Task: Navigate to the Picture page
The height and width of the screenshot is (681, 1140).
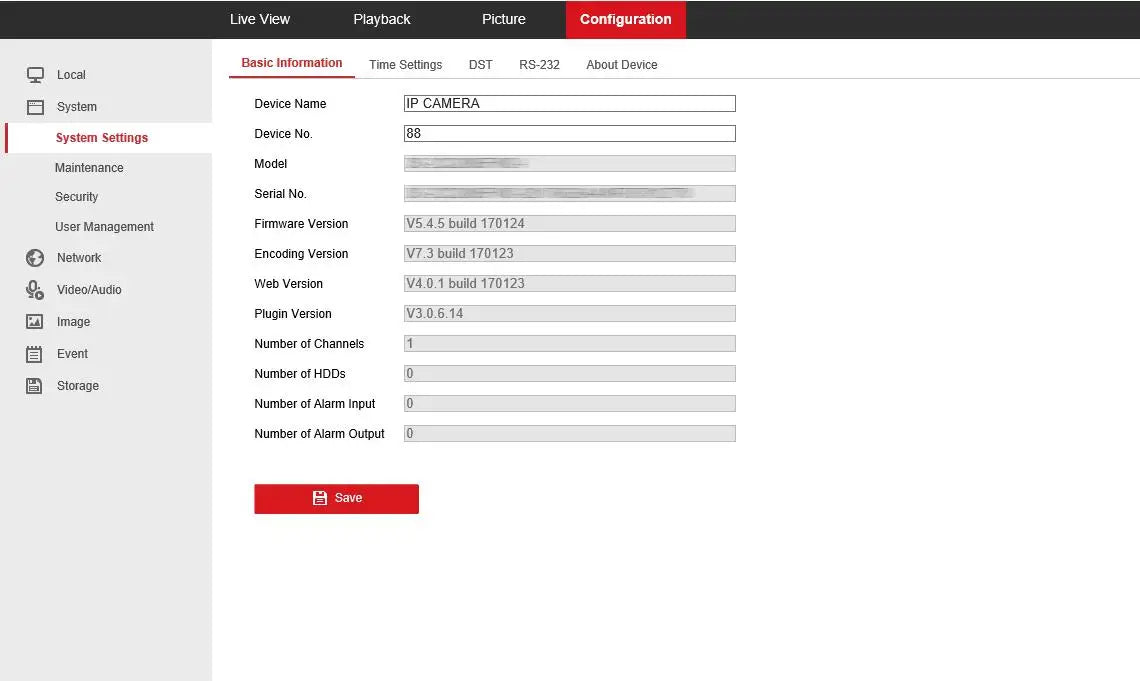Action: tap(503, 18)
